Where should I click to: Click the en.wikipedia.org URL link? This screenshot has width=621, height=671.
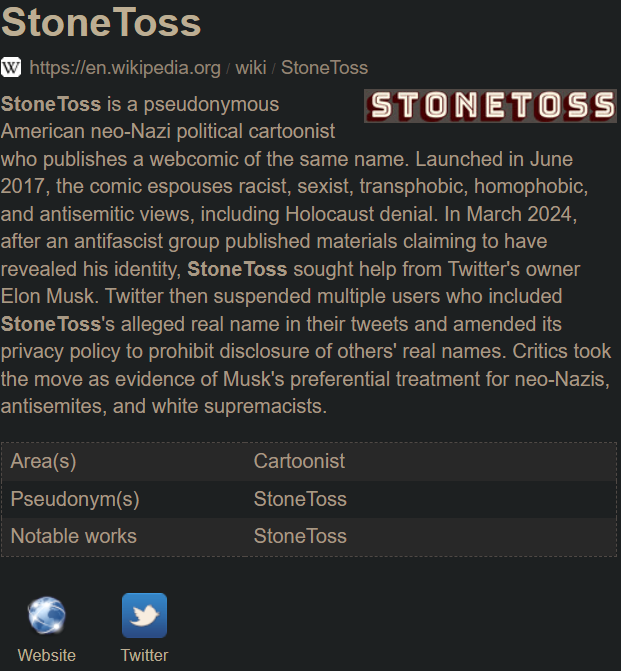[x=125, y=68]
